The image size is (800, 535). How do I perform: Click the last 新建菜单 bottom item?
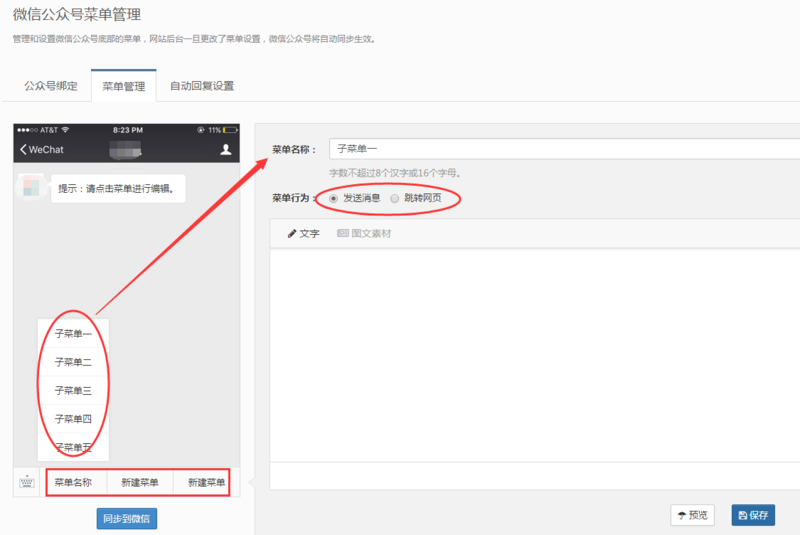[207, 482]
